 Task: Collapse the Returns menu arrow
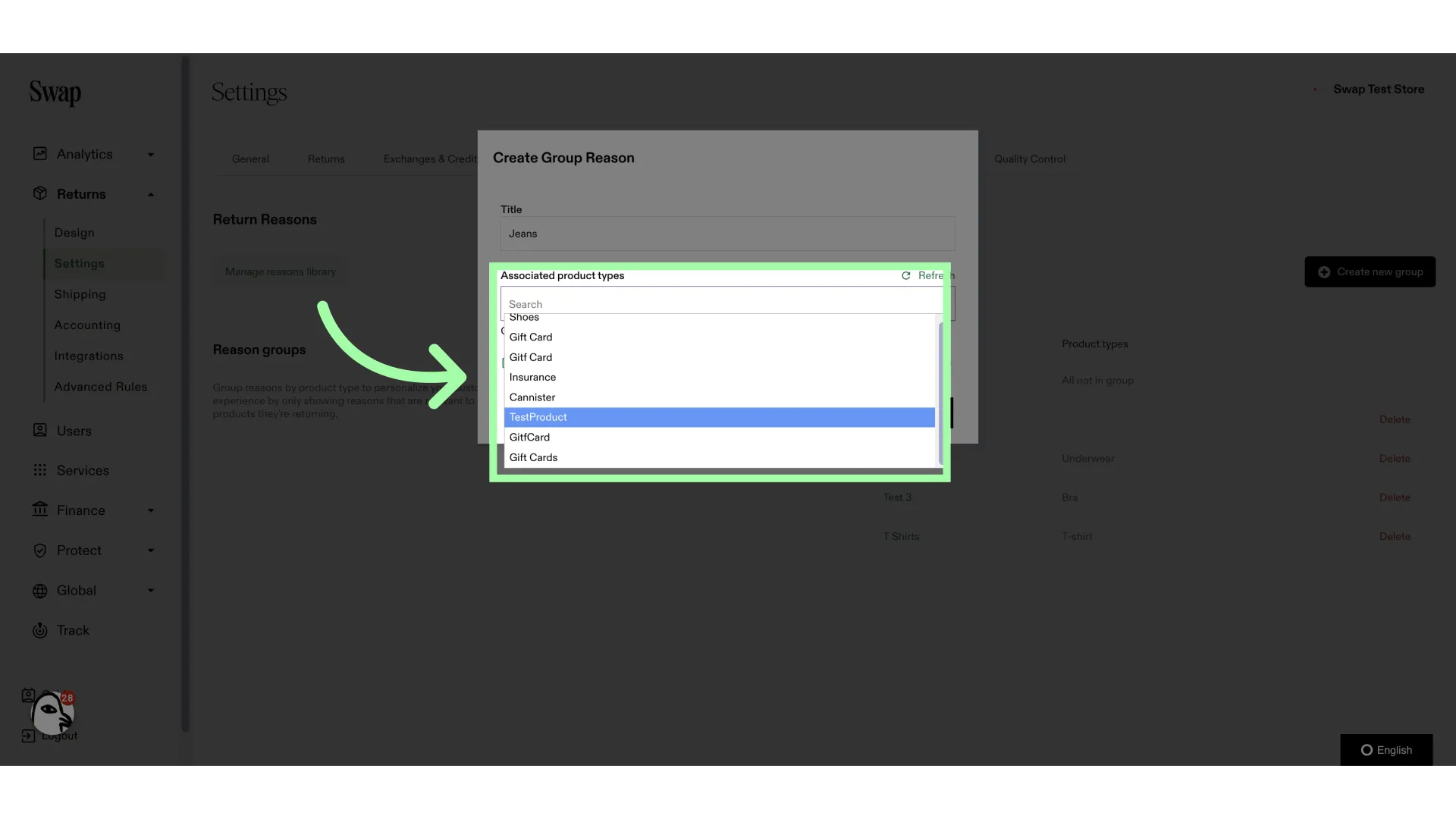pyautogui.click(x=151, y=194)
